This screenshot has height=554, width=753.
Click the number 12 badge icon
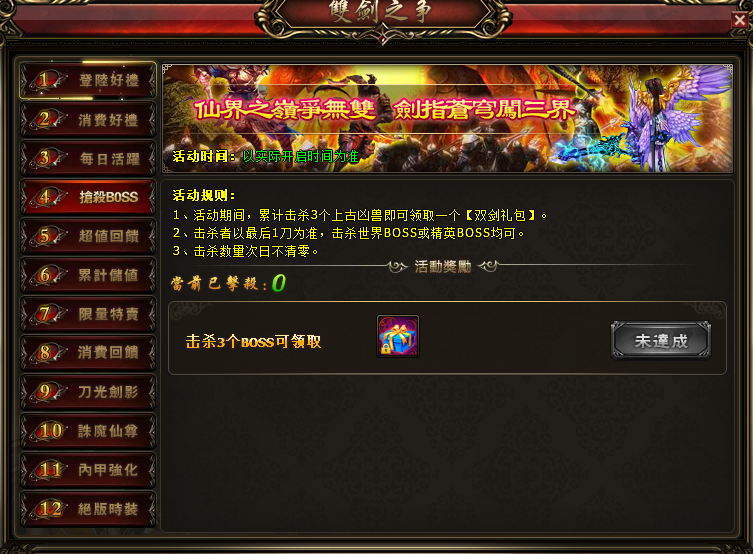(49, 508)
